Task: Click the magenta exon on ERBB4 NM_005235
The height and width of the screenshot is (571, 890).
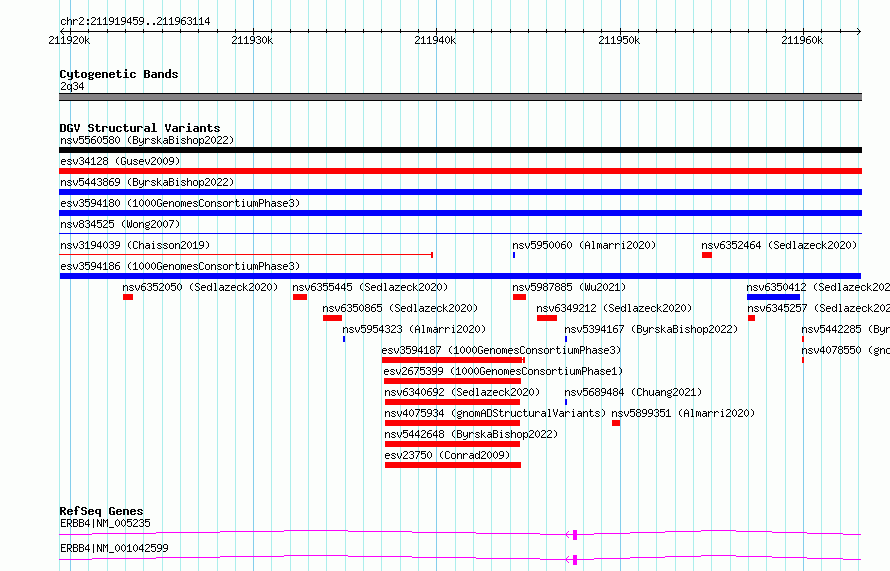Action: tap(575, 535)
